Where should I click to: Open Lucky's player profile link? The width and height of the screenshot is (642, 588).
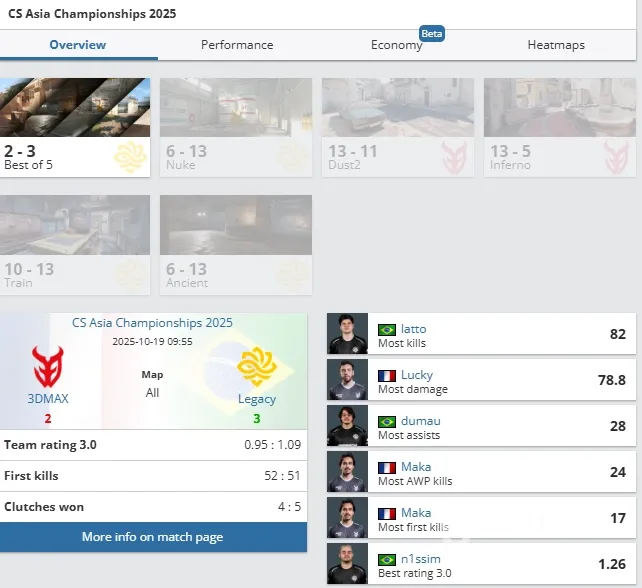pos(417,375)
